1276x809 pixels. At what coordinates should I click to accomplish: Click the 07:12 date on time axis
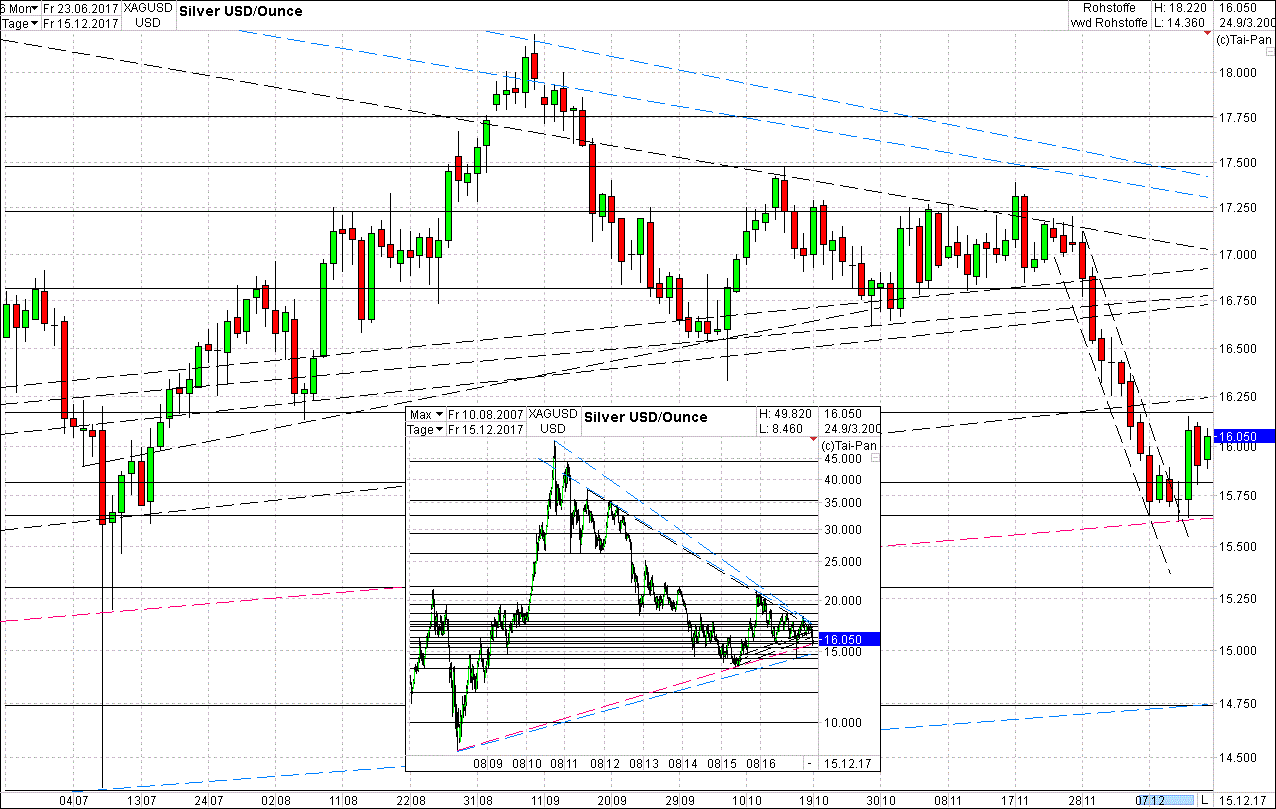[1149, 800]
